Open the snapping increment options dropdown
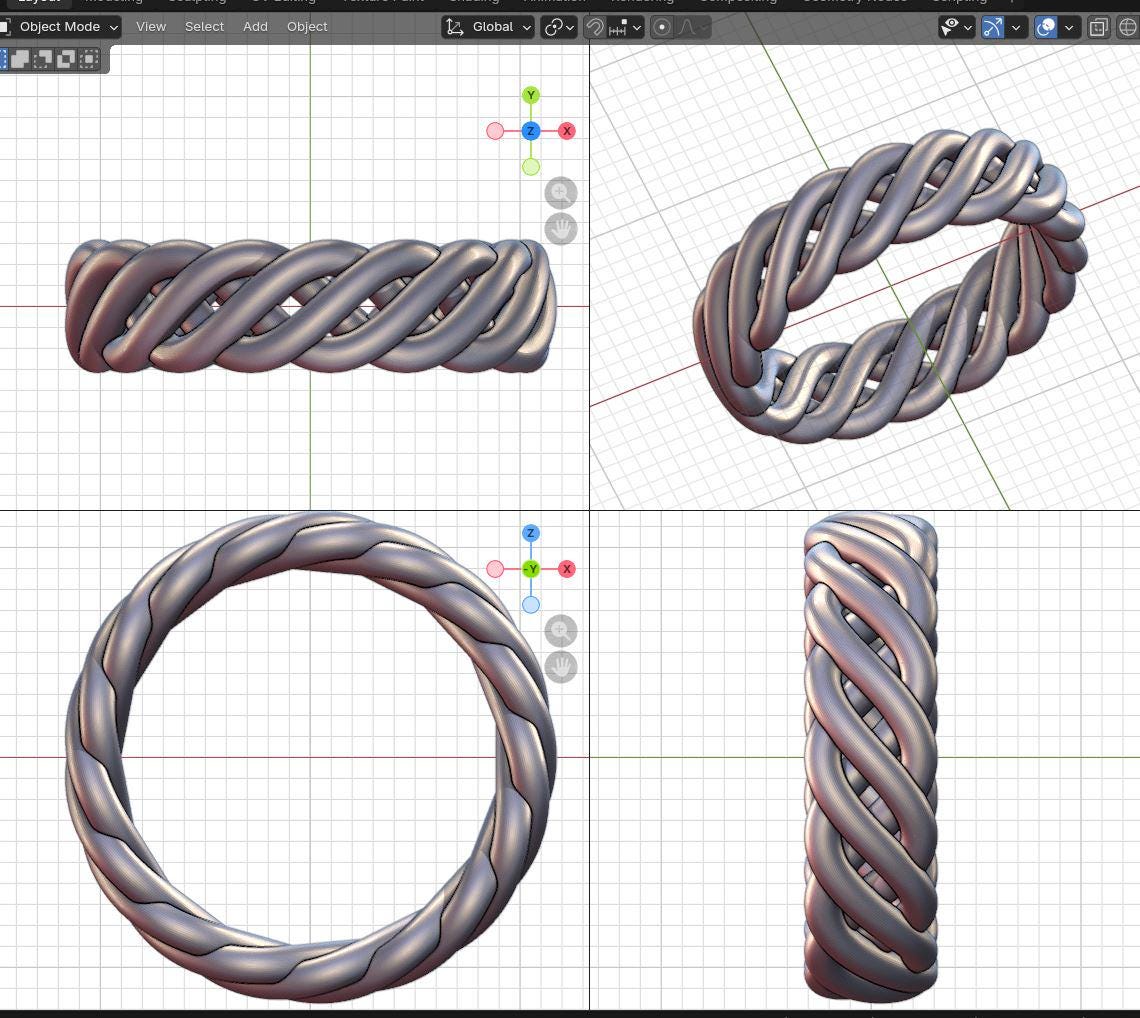The width and height of the screenshot is (1140, 1018). pyautogui.click(x=625, y=28)
